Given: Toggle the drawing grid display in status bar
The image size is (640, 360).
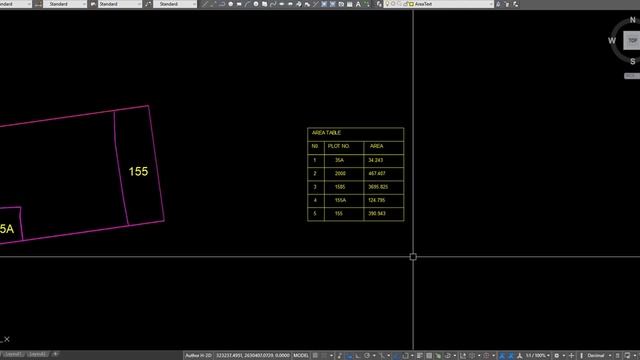Looking at the screenshot, I should [x=316, y=356].
